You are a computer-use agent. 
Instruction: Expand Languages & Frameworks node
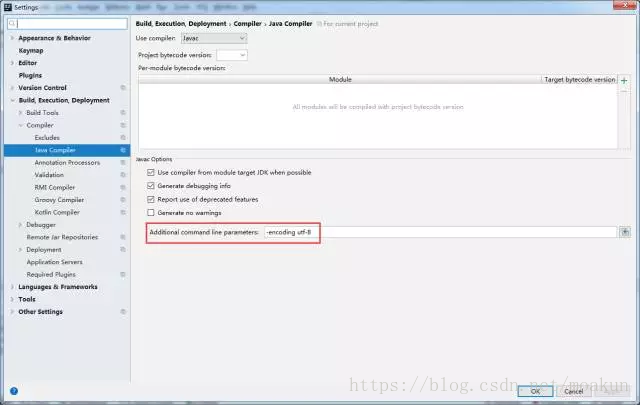point(12,287)
